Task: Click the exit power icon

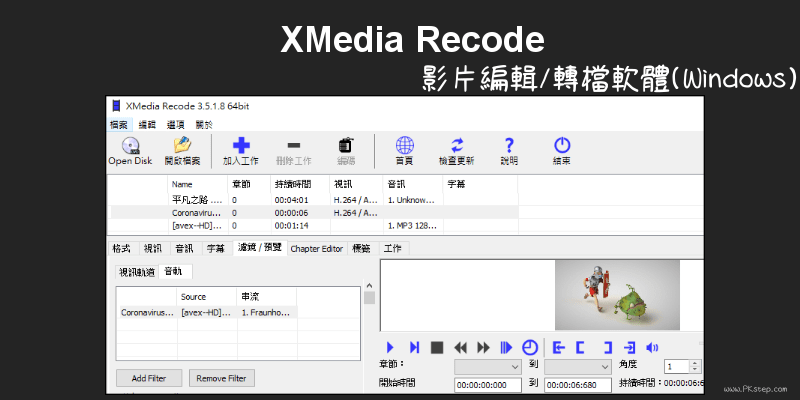Action: pyautogui.click(x=562, y=145)
